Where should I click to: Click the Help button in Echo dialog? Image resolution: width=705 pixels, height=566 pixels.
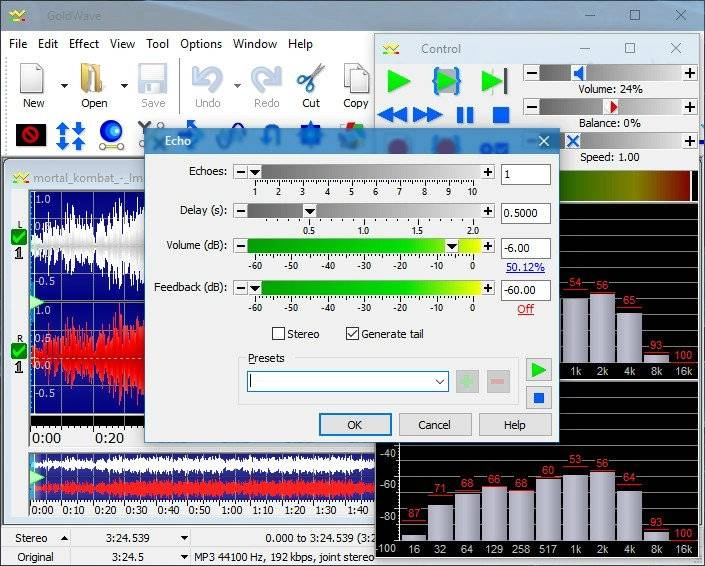pyautogui.click(x=515, y=425)
